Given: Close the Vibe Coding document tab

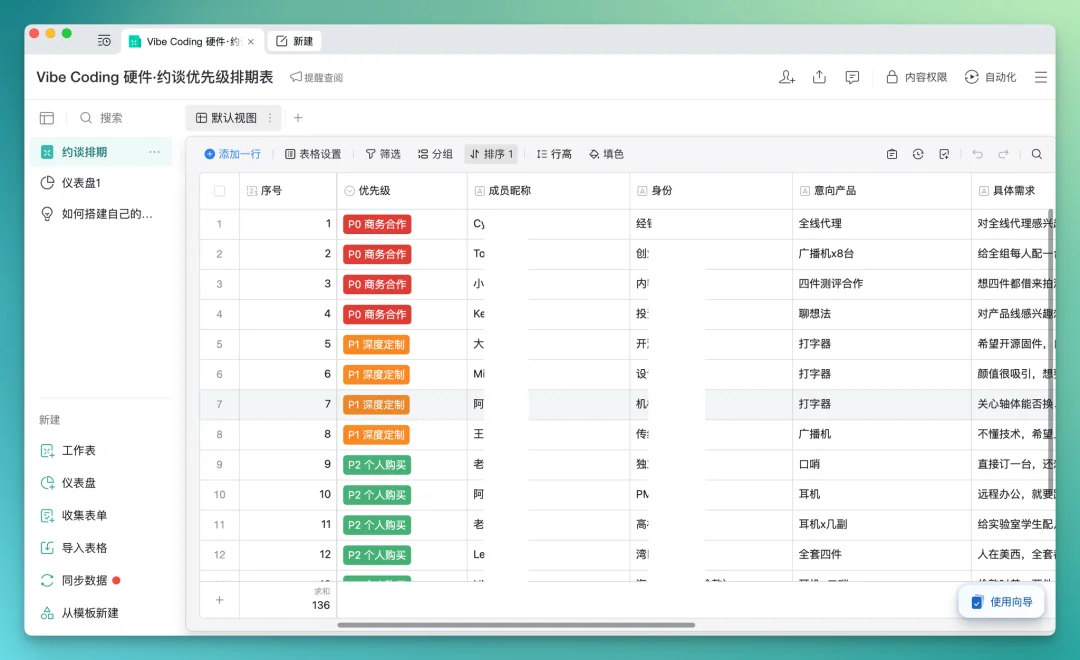Looking at the screenshot, I should click(x=251, y=42).
